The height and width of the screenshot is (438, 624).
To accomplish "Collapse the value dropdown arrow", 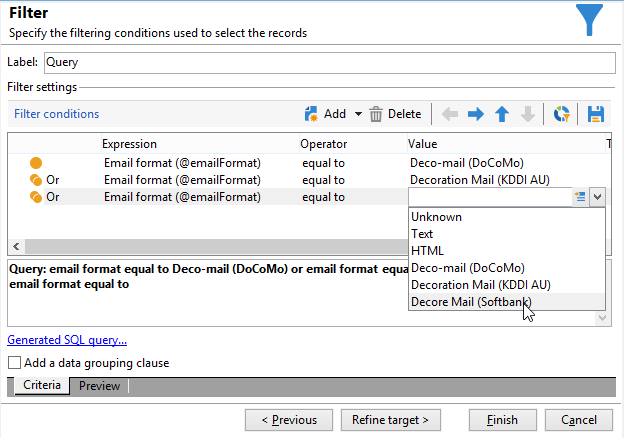I will [597, 197].
